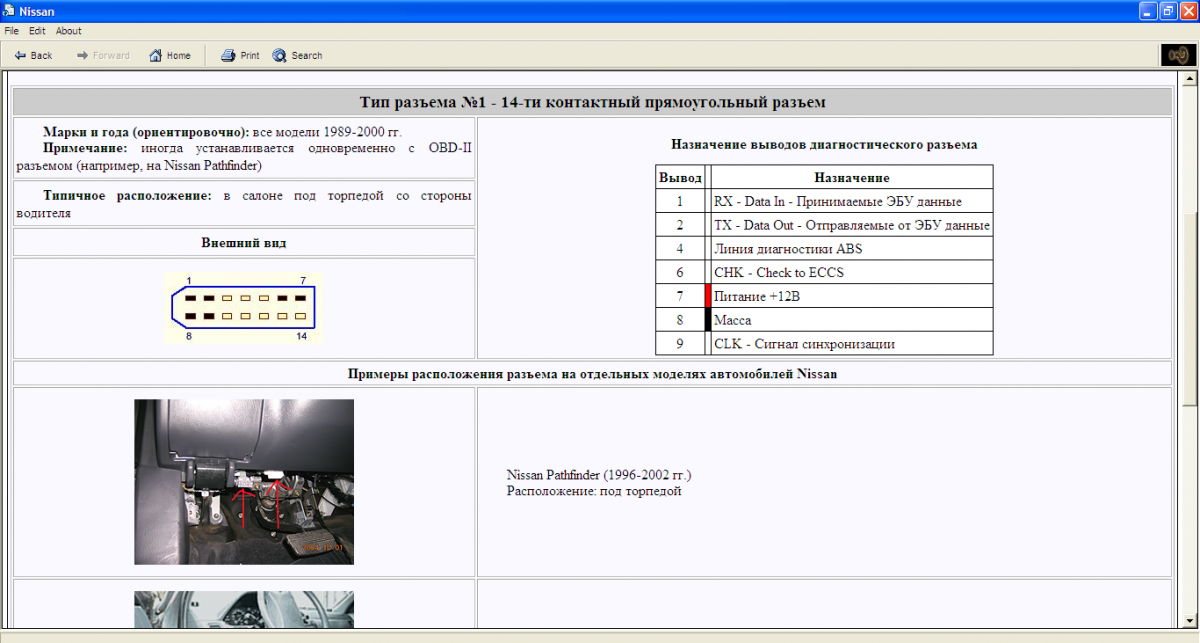Click 'Примеры расположения разъема' section header
The width and height of the screenshot is (1200, 643).
pos(592,374)
